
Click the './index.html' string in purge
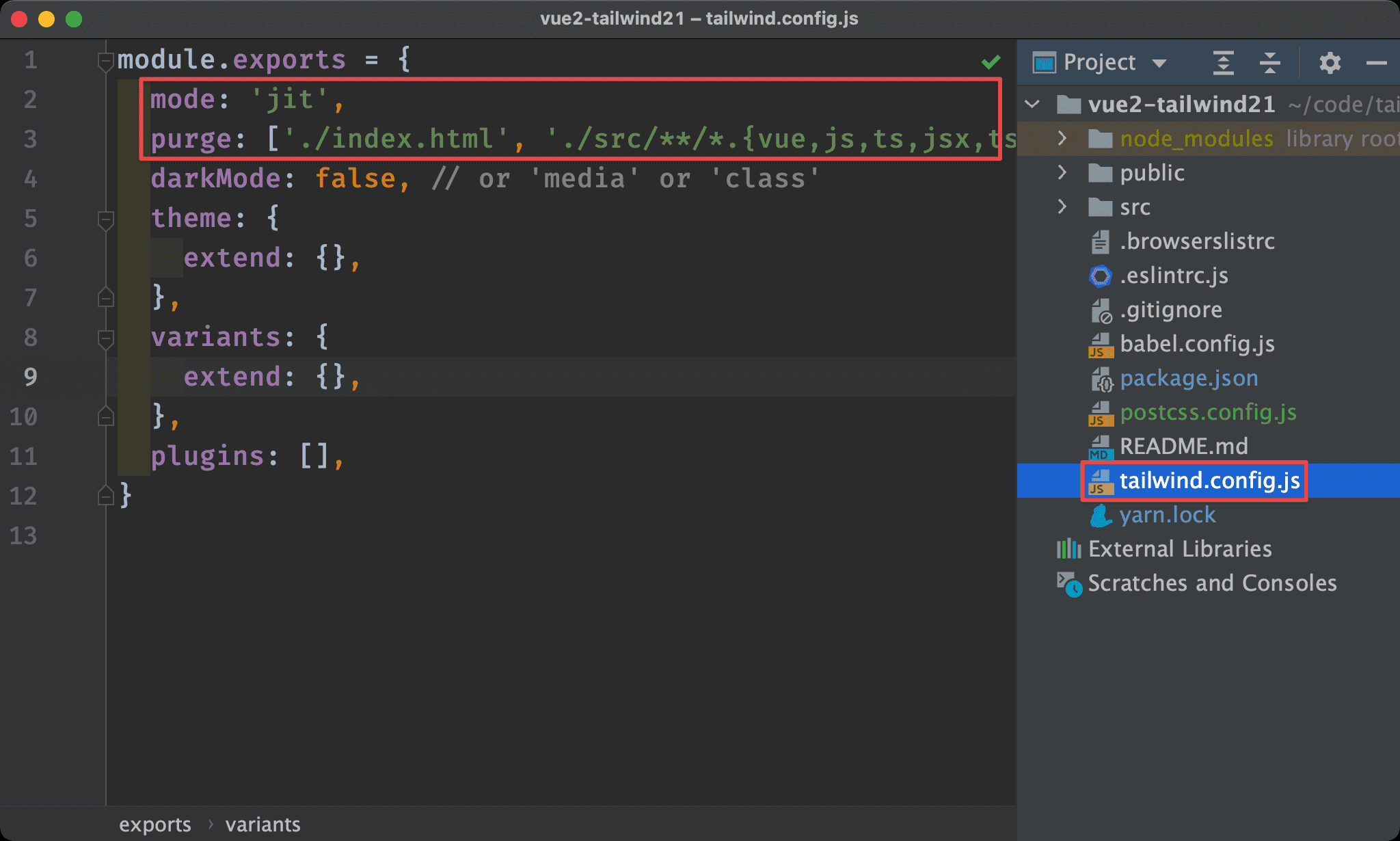coord(395,139)
